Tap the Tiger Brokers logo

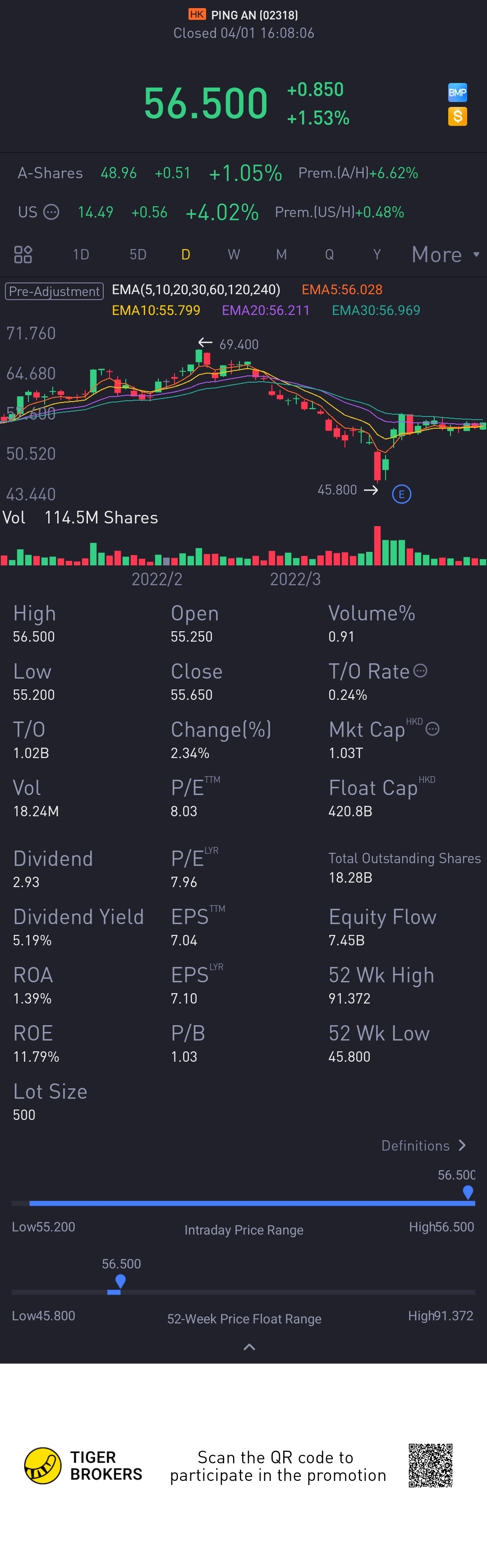(x=42, y=1465)
